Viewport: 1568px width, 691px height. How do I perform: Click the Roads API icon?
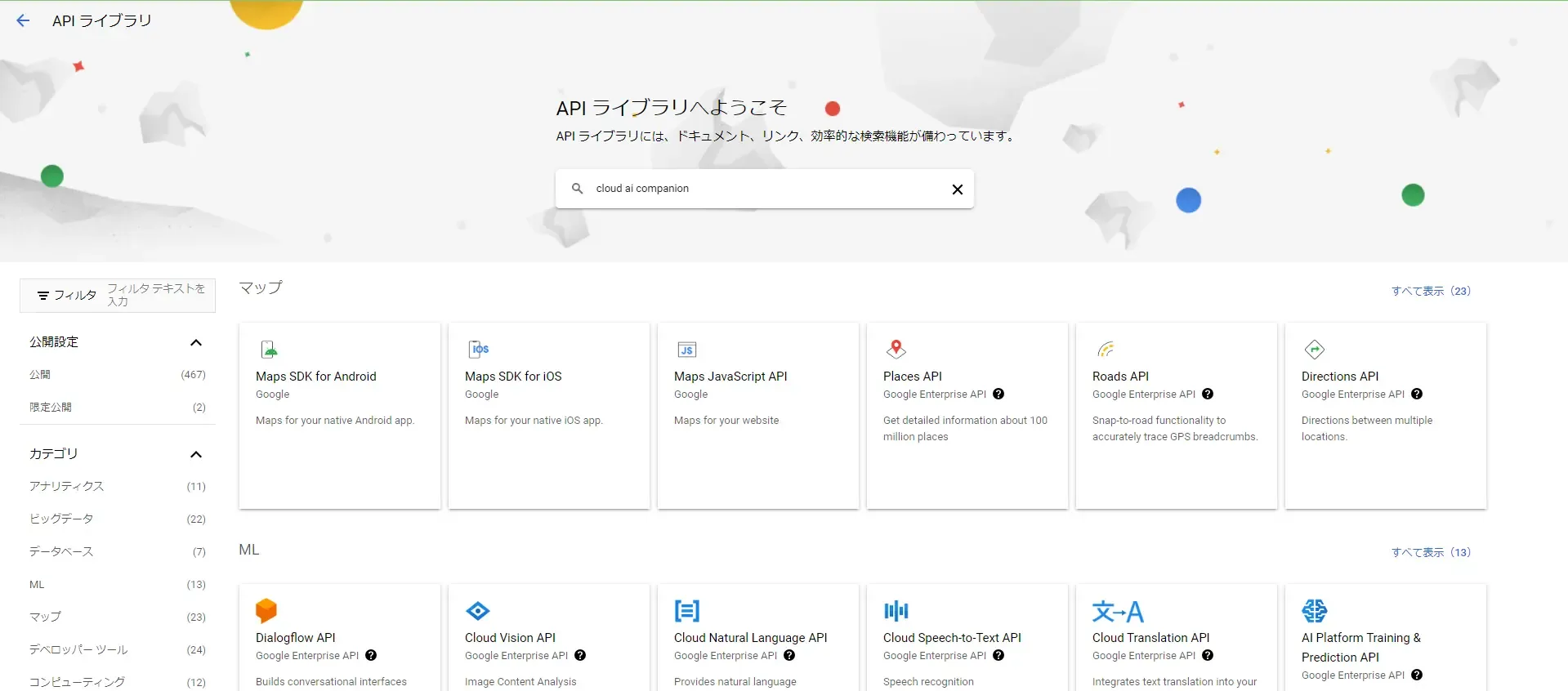click(1106, 350)
